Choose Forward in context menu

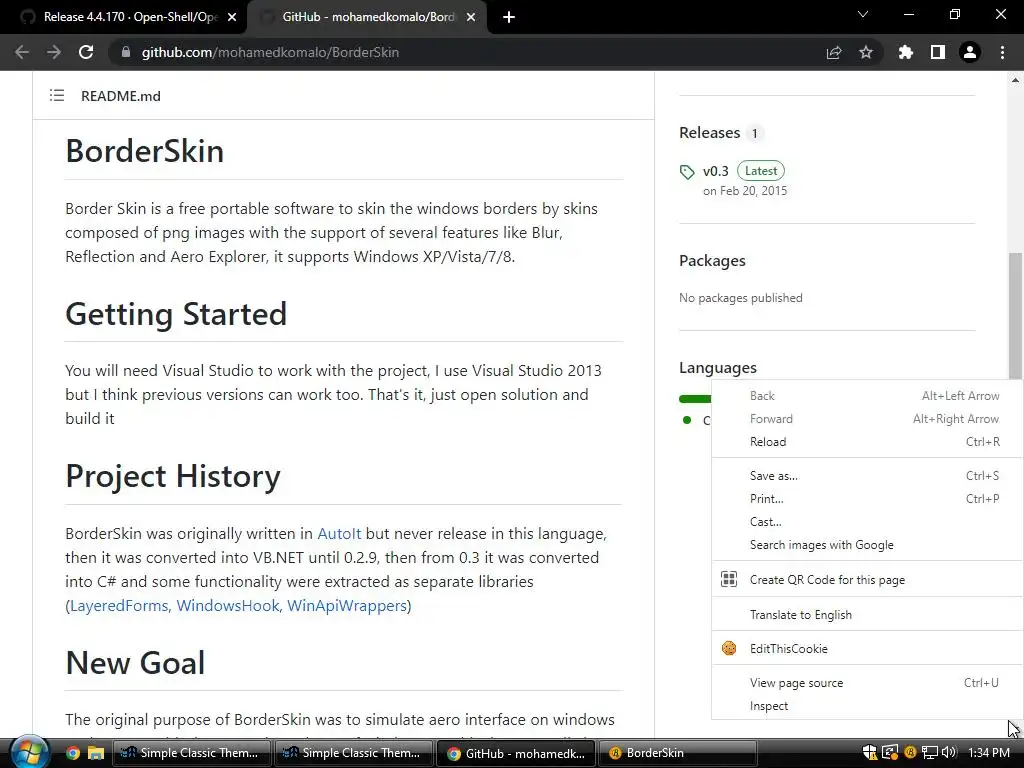click(867, 419)
